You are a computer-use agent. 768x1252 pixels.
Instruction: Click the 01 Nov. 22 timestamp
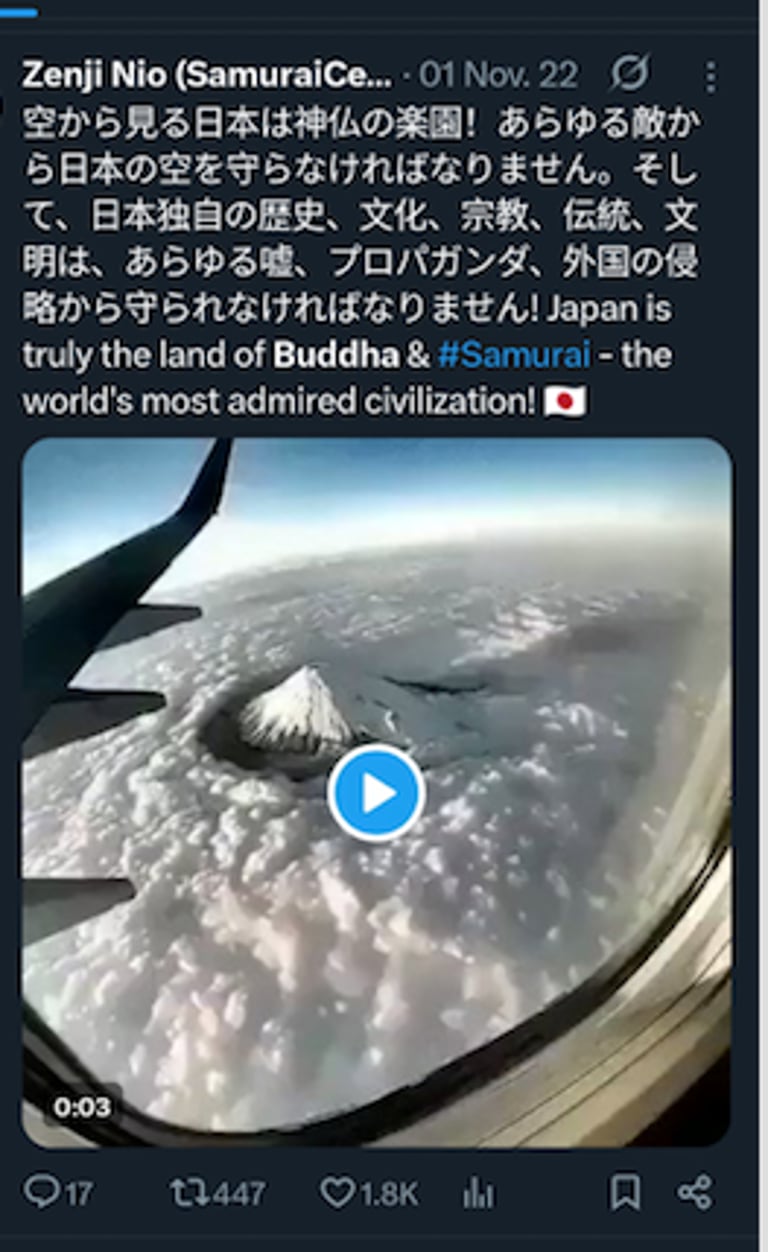point(498,74)
